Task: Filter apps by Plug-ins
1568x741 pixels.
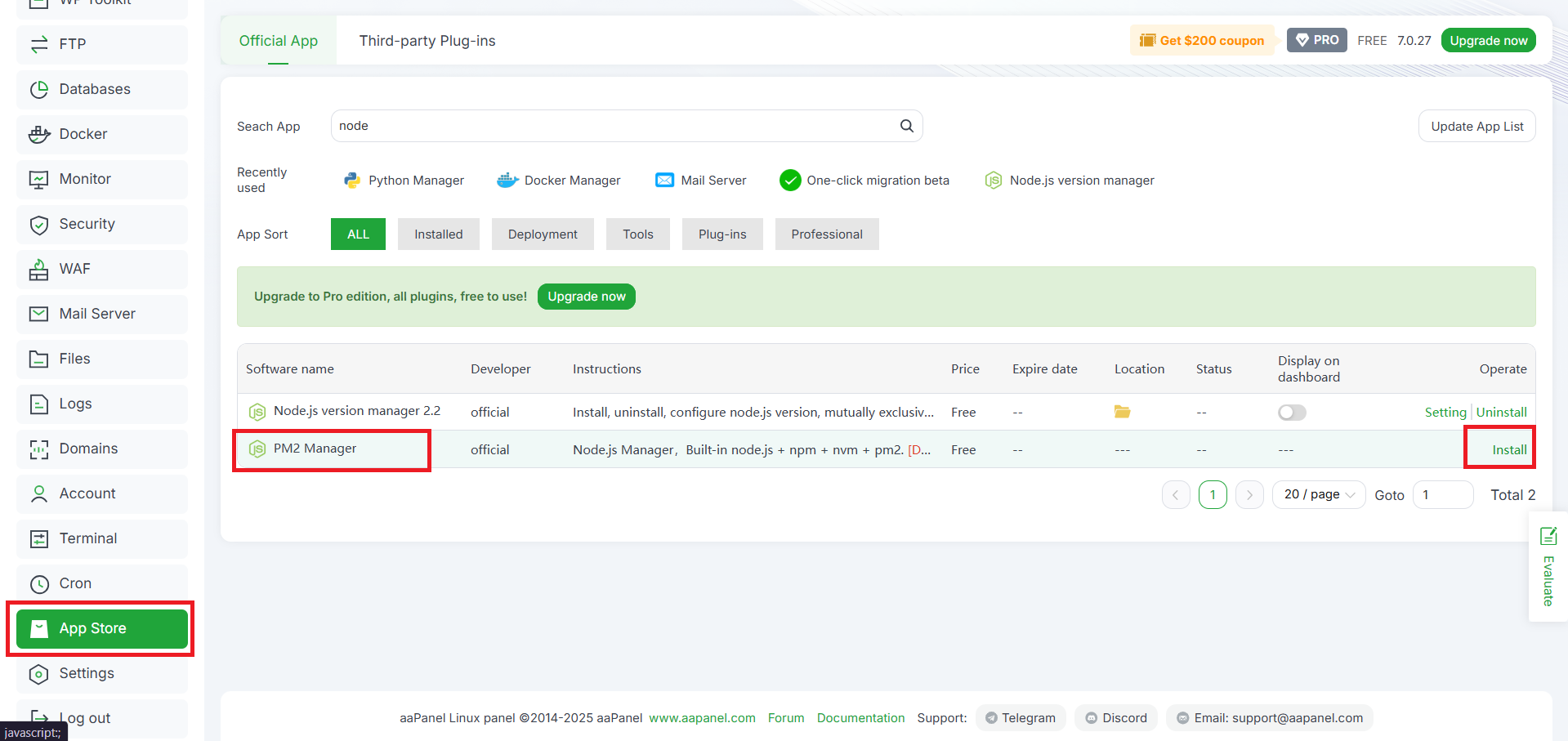Action: tap(722, 234)
